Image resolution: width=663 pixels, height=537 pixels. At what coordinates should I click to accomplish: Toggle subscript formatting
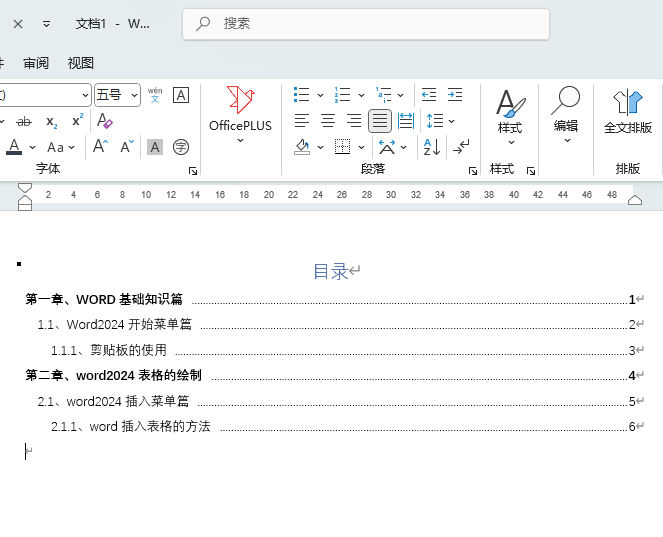[52, 122]
